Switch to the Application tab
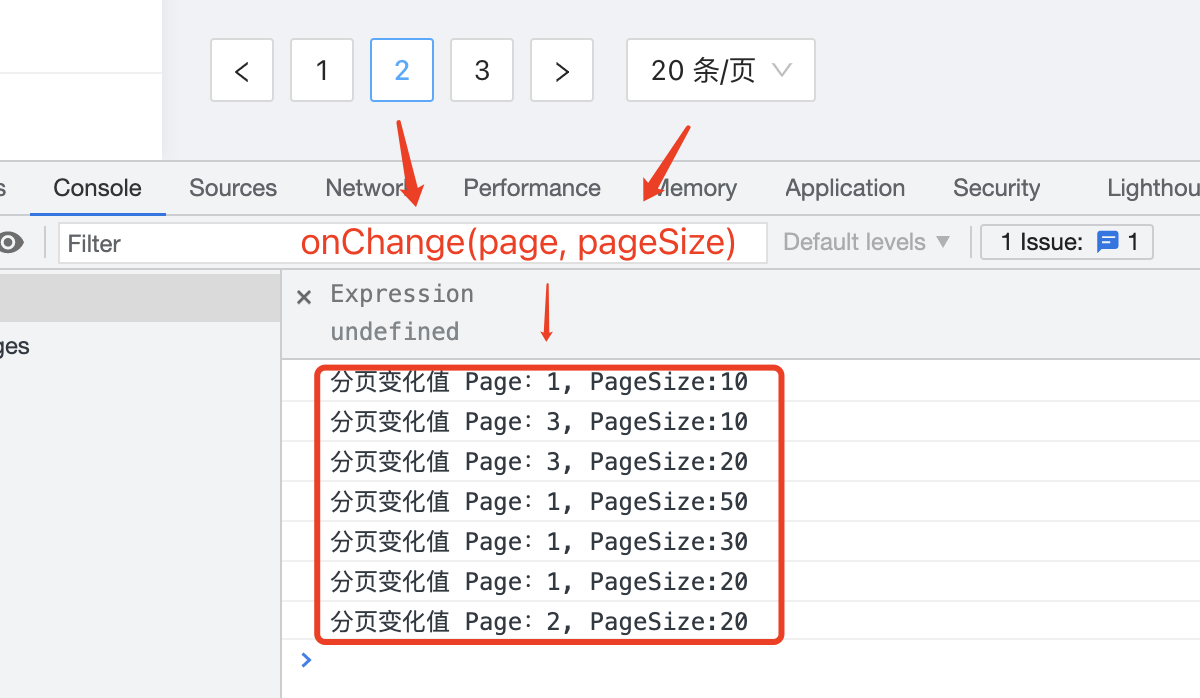Image resolution: width=1200 pixels, height=698 pixels. 845,188
